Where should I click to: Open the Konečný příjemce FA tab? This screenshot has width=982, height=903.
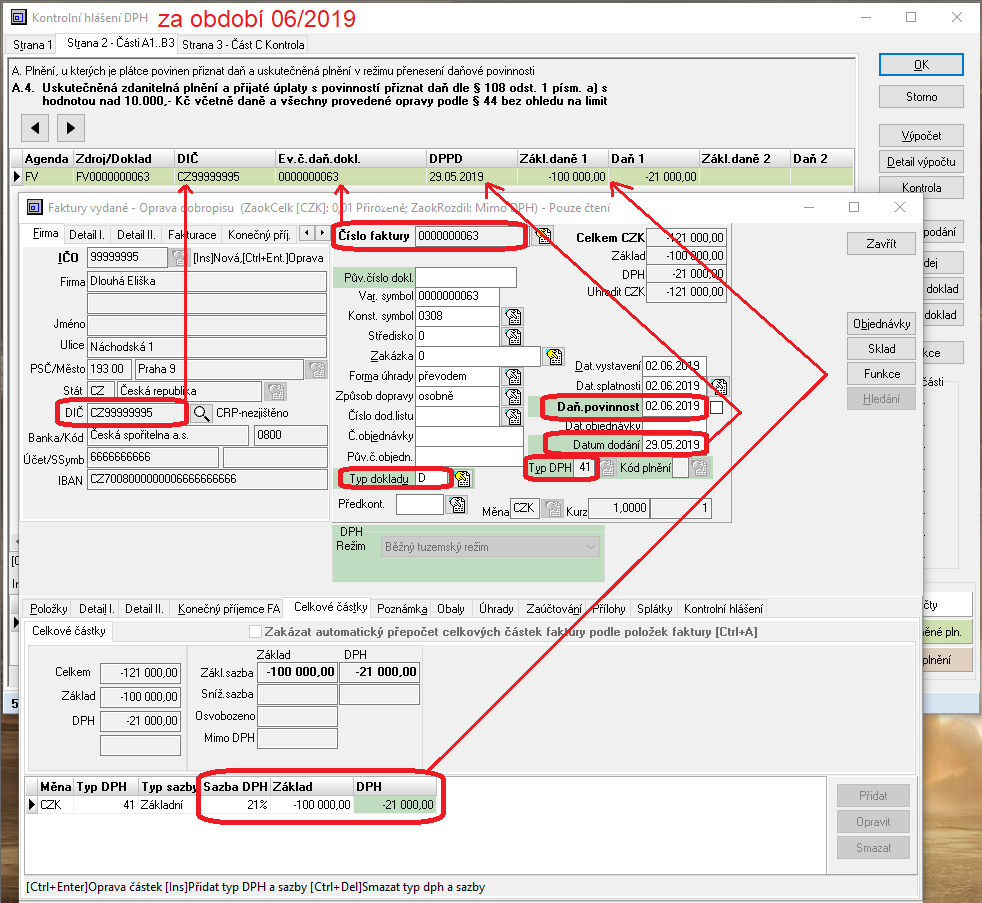coord(229,609)
